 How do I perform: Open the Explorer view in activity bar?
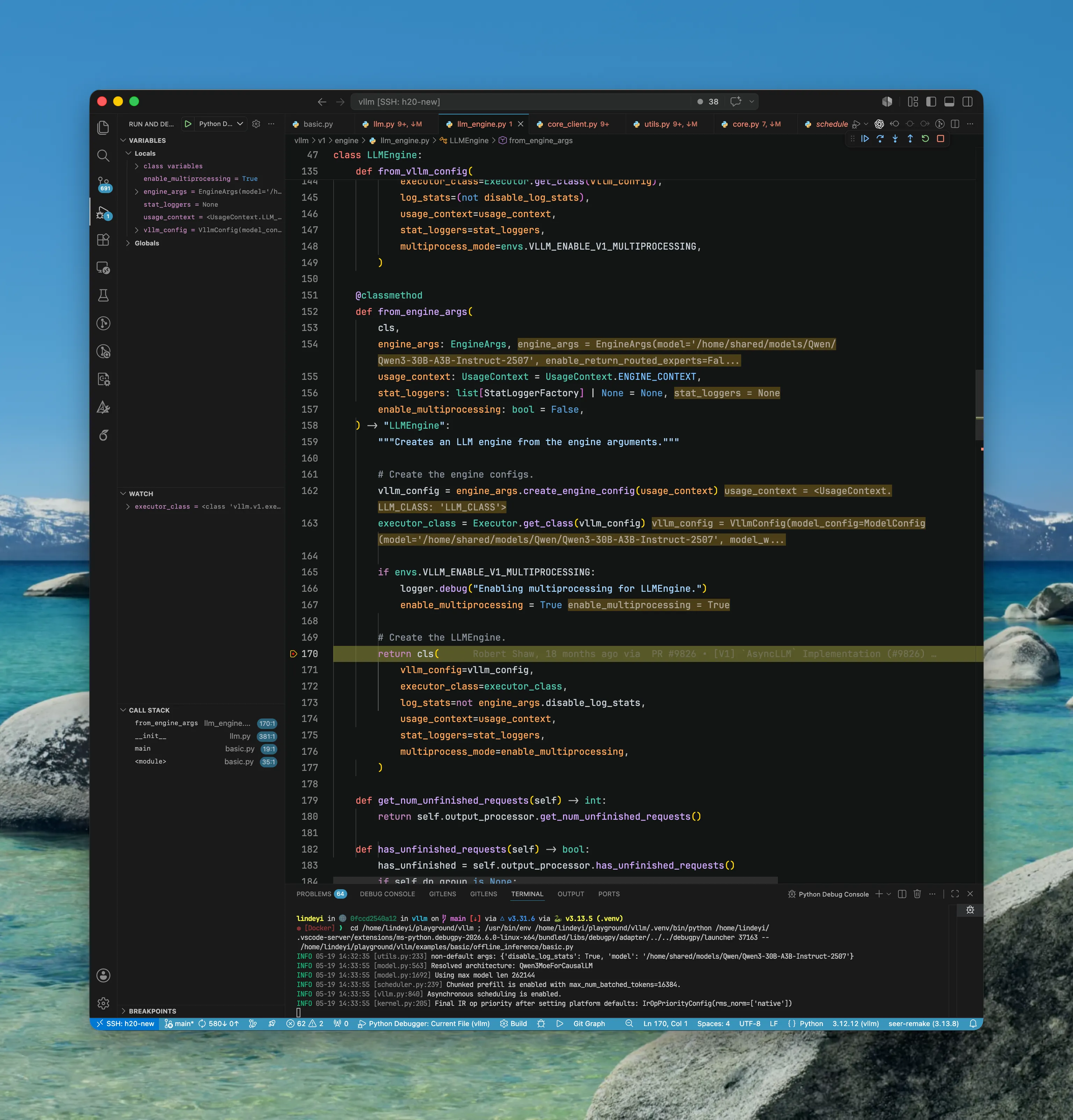point(103,127)
